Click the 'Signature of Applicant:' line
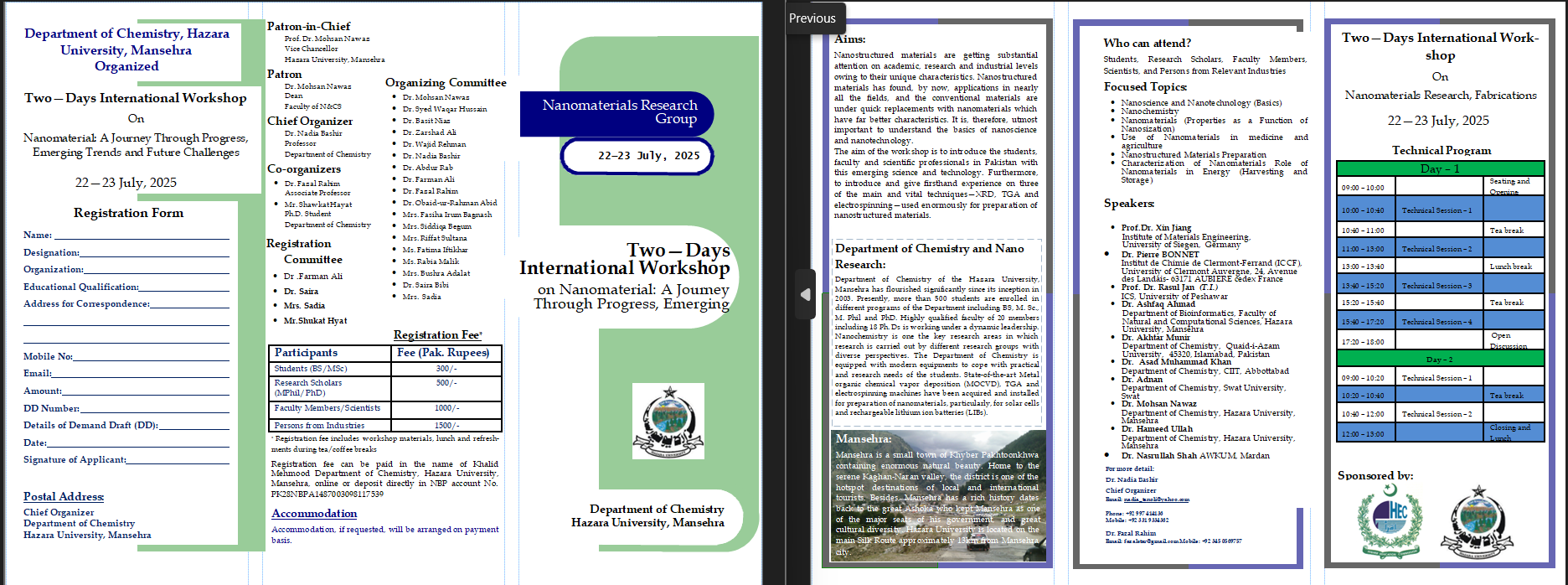The width and height of the screenshot is (1568, 585). (x=178, y=462)
